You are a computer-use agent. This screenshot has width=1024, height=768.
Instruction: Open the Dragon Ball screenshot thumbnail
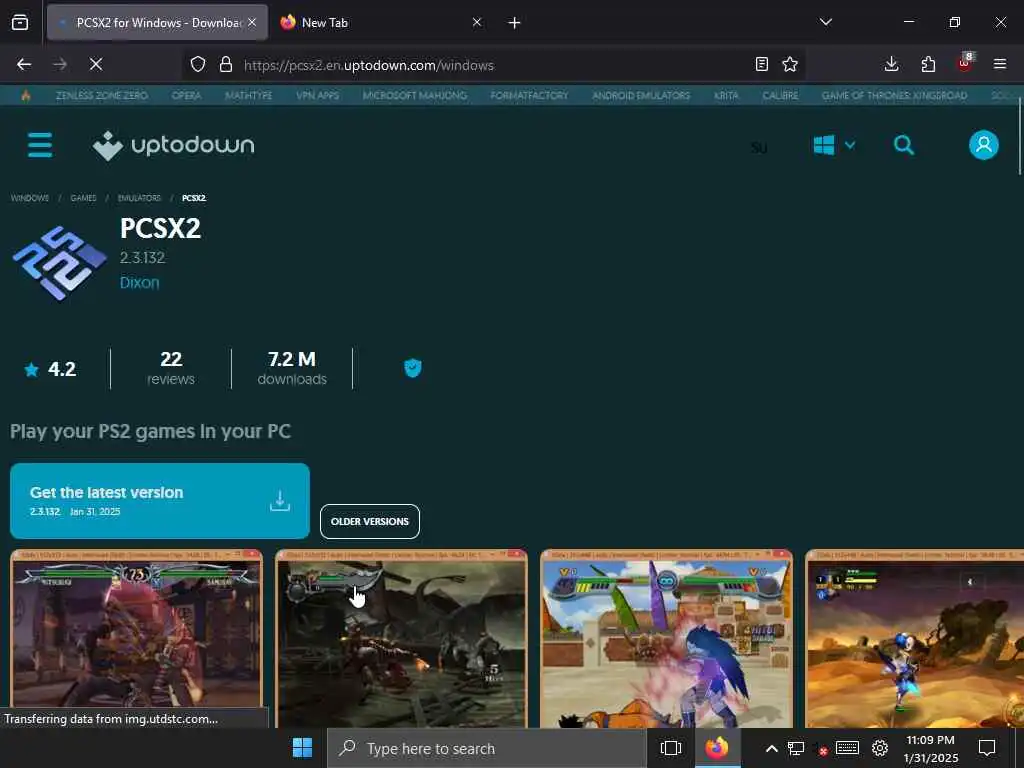[666, 638]
